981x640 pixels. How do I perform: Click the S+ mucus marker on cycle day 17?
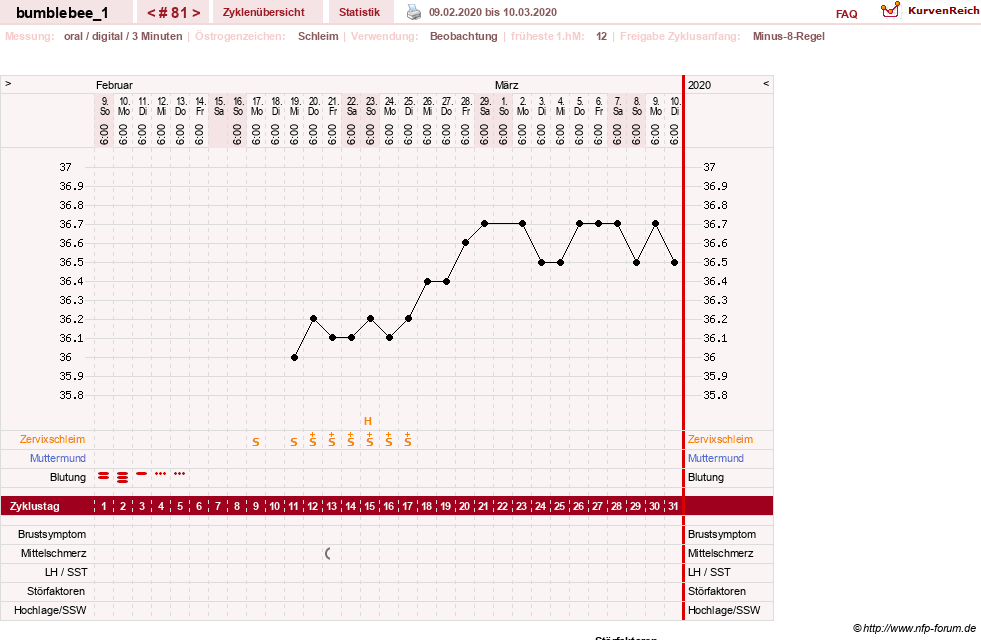coord(408,440)
